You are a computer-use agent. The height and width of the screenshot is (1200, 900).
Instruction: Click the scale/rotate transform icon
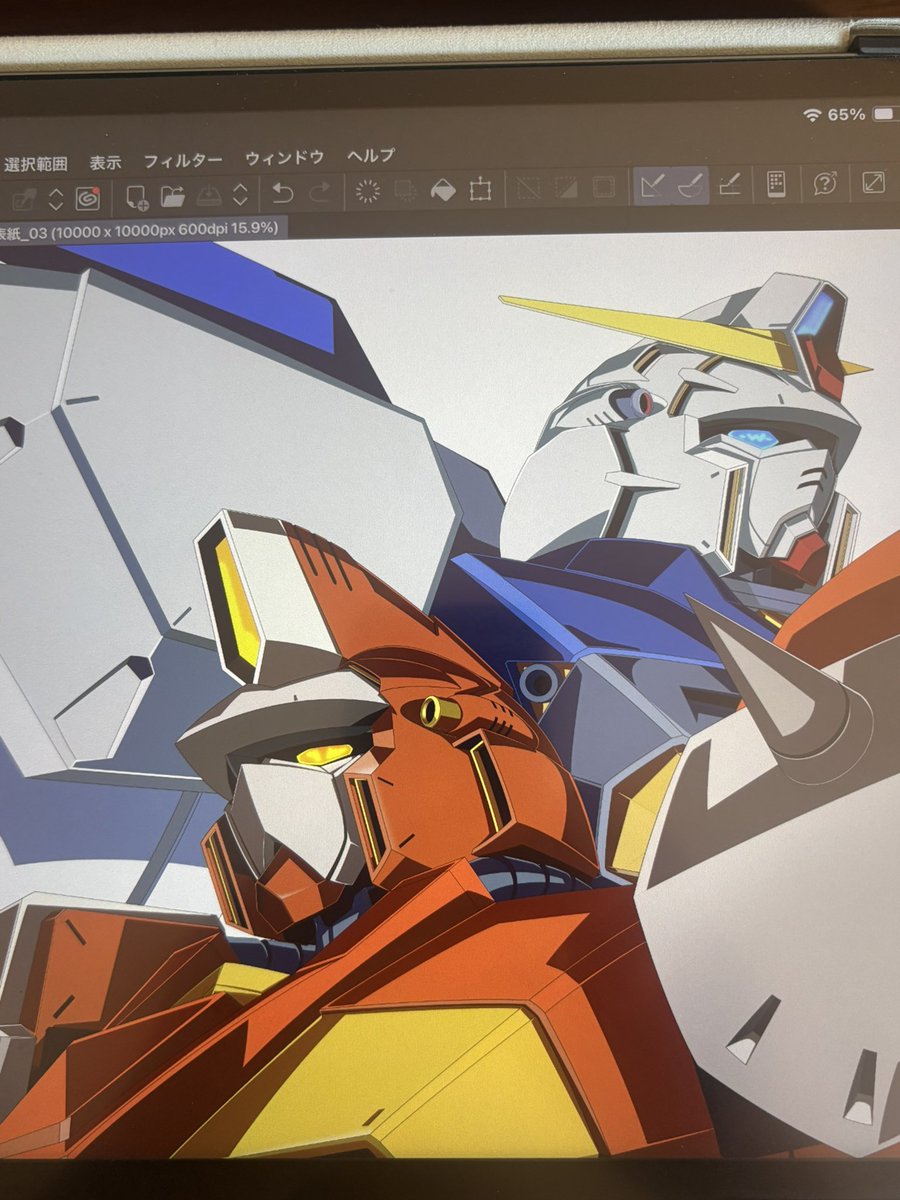tap(481, 188)
